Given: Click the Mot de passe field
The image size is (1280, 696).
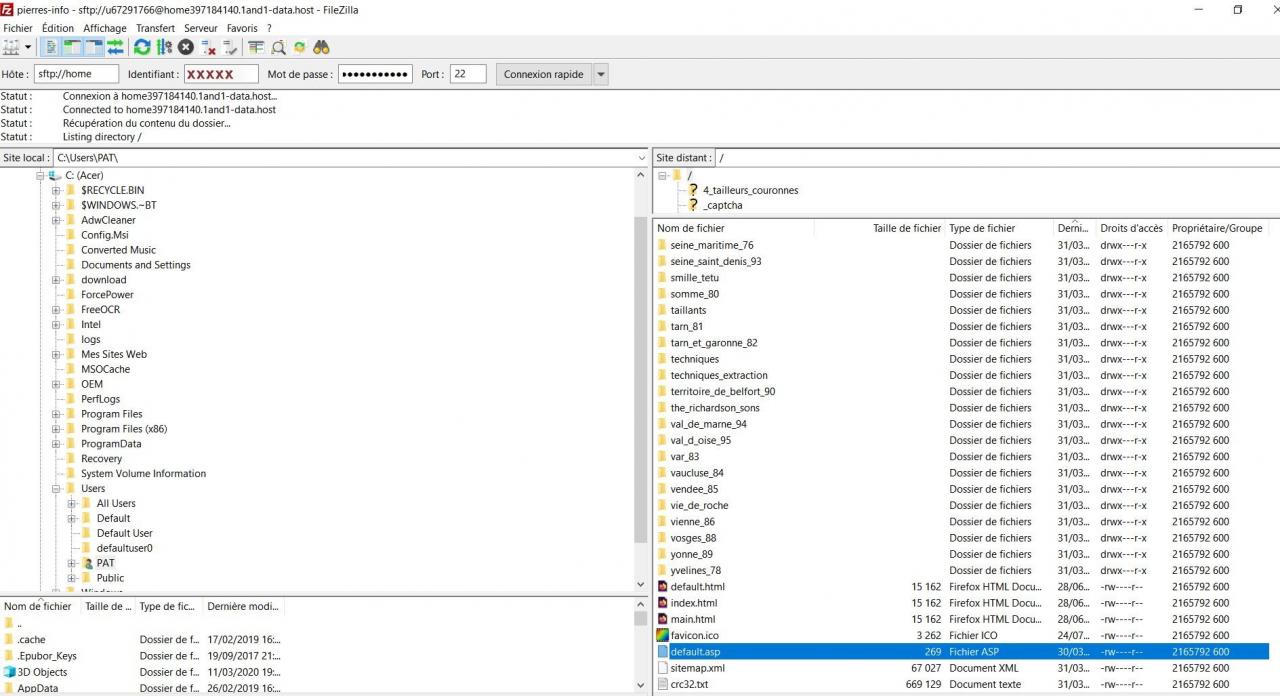Looking at the screenshot, I should pos(375,74).
